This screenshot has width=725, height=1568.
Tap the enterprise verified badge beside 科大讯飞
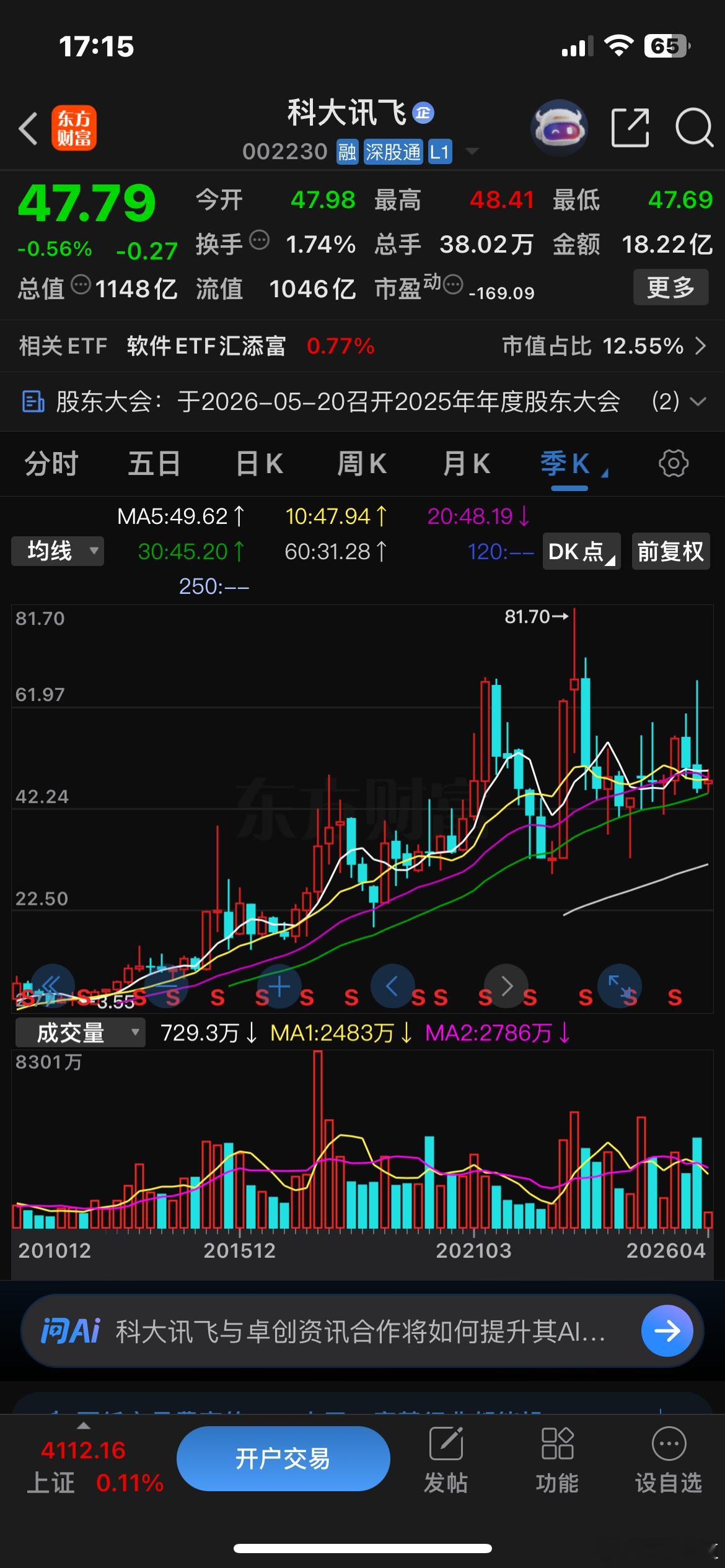click(x=423, y=113)
